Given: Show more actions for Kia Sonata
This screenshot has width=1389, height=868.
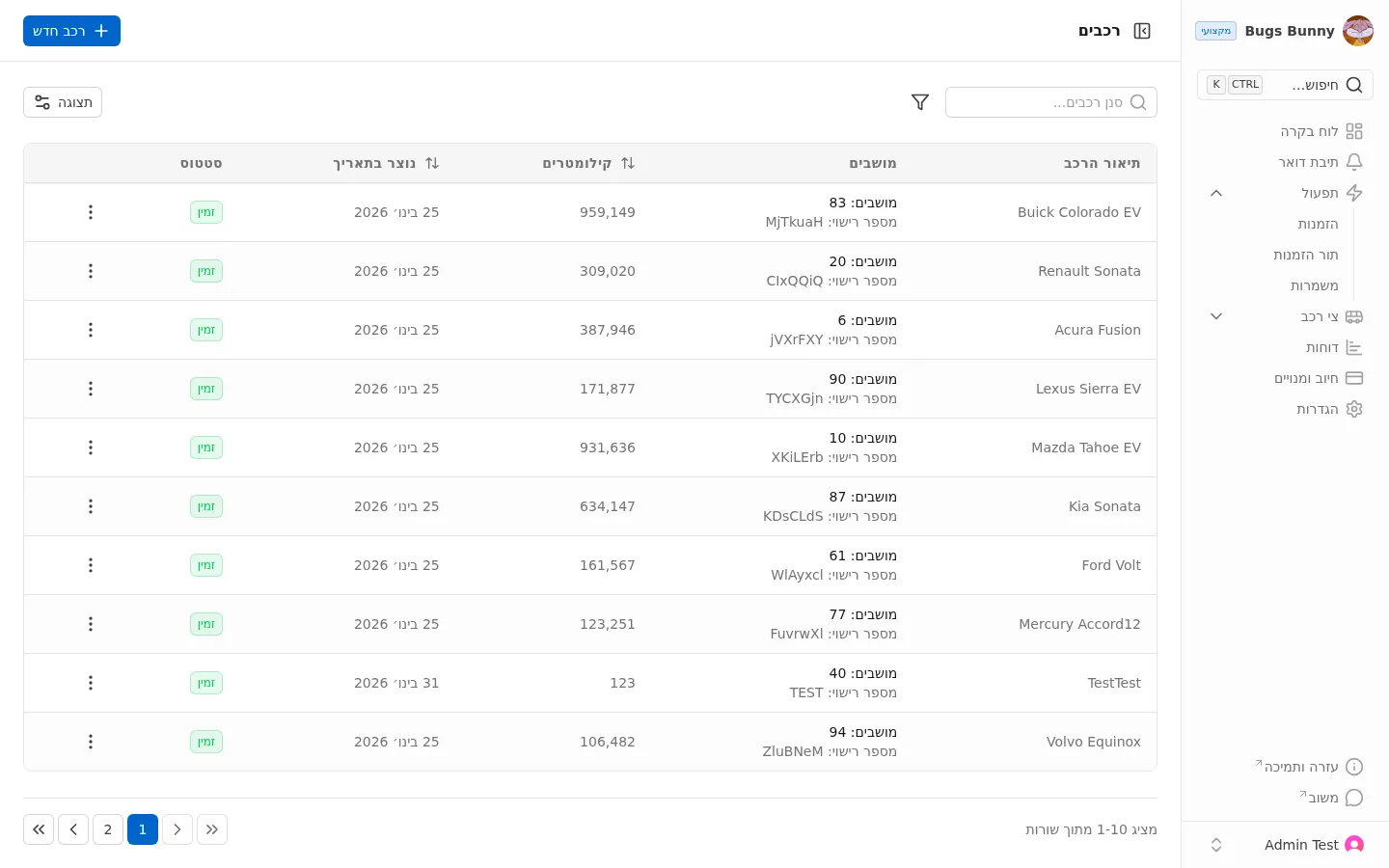Looking at the screenshot, I should [91, 506].
